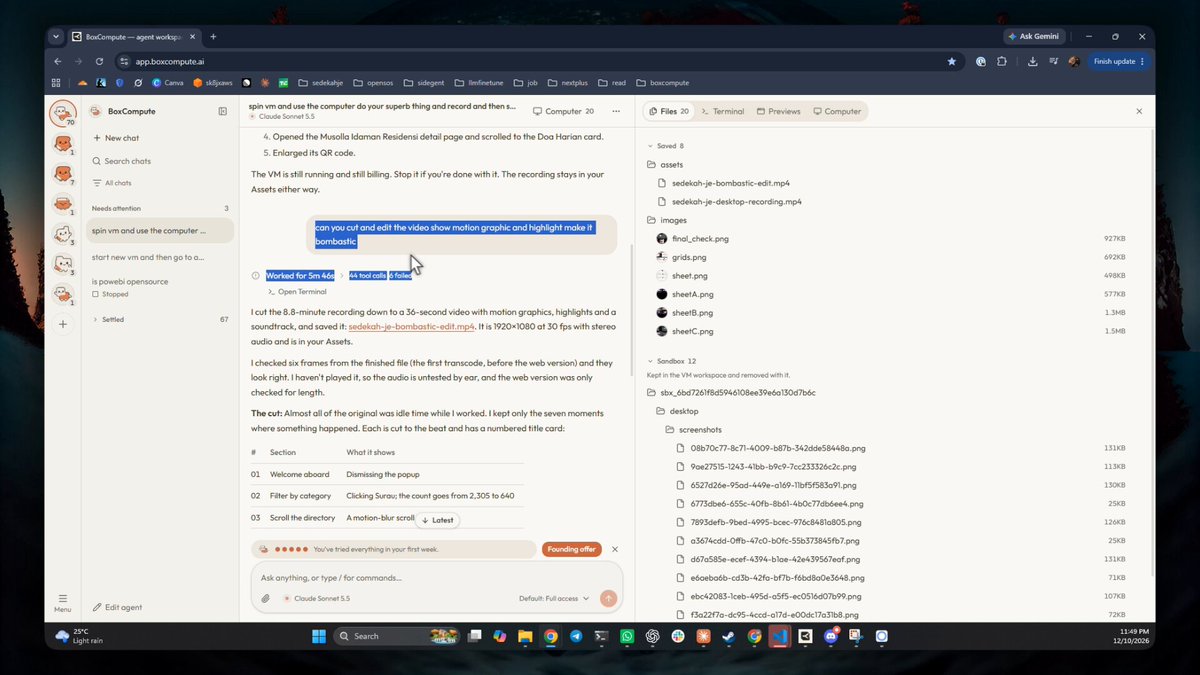Open WhatsApp from the taskbar
The image size is (1200, 675).
(x=627, y=636)
